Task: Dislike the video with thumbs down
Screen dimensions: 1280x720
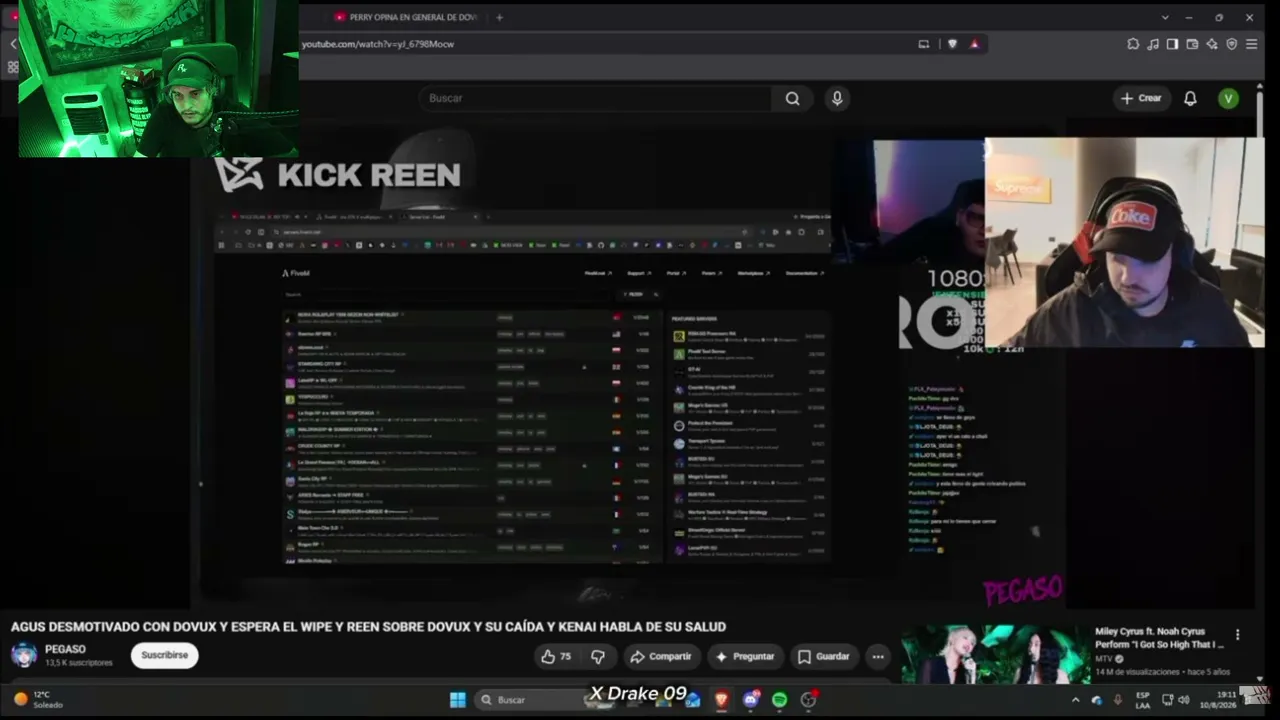Action: (598, 656)
